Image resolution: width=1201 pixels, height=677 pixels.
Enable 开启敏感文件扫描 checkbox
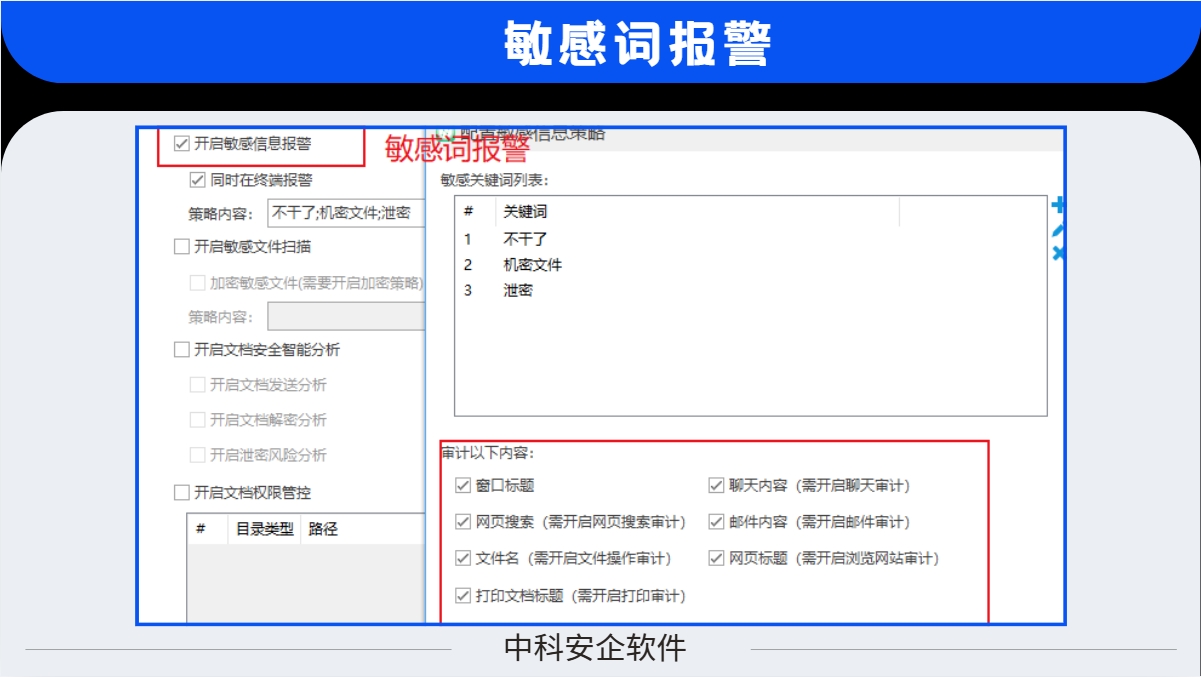(x=182, y=246)
